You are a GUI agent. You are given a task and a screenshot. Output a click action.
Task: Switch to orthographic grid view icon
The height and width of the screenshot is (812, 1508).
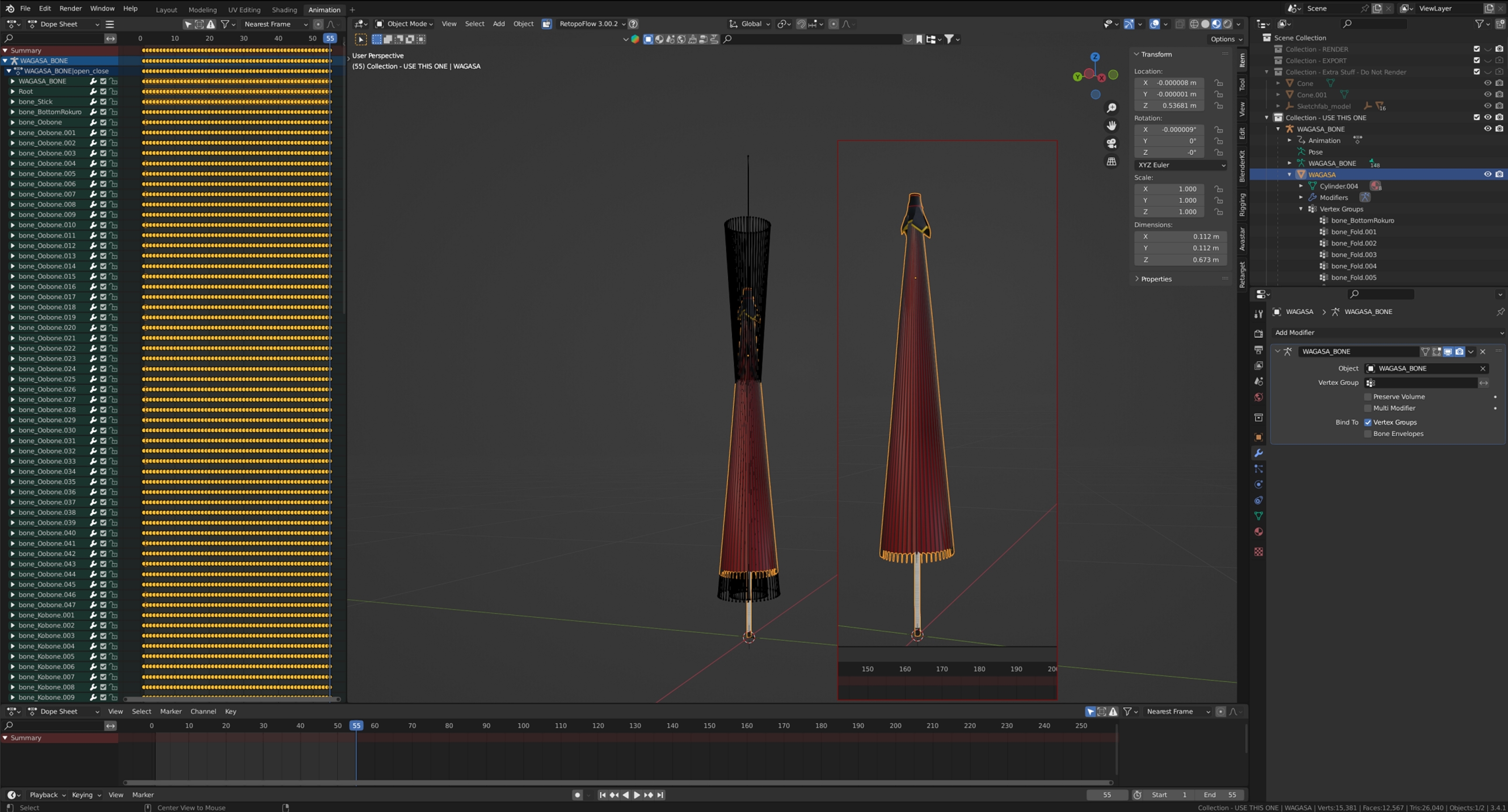coord(1111,161)
